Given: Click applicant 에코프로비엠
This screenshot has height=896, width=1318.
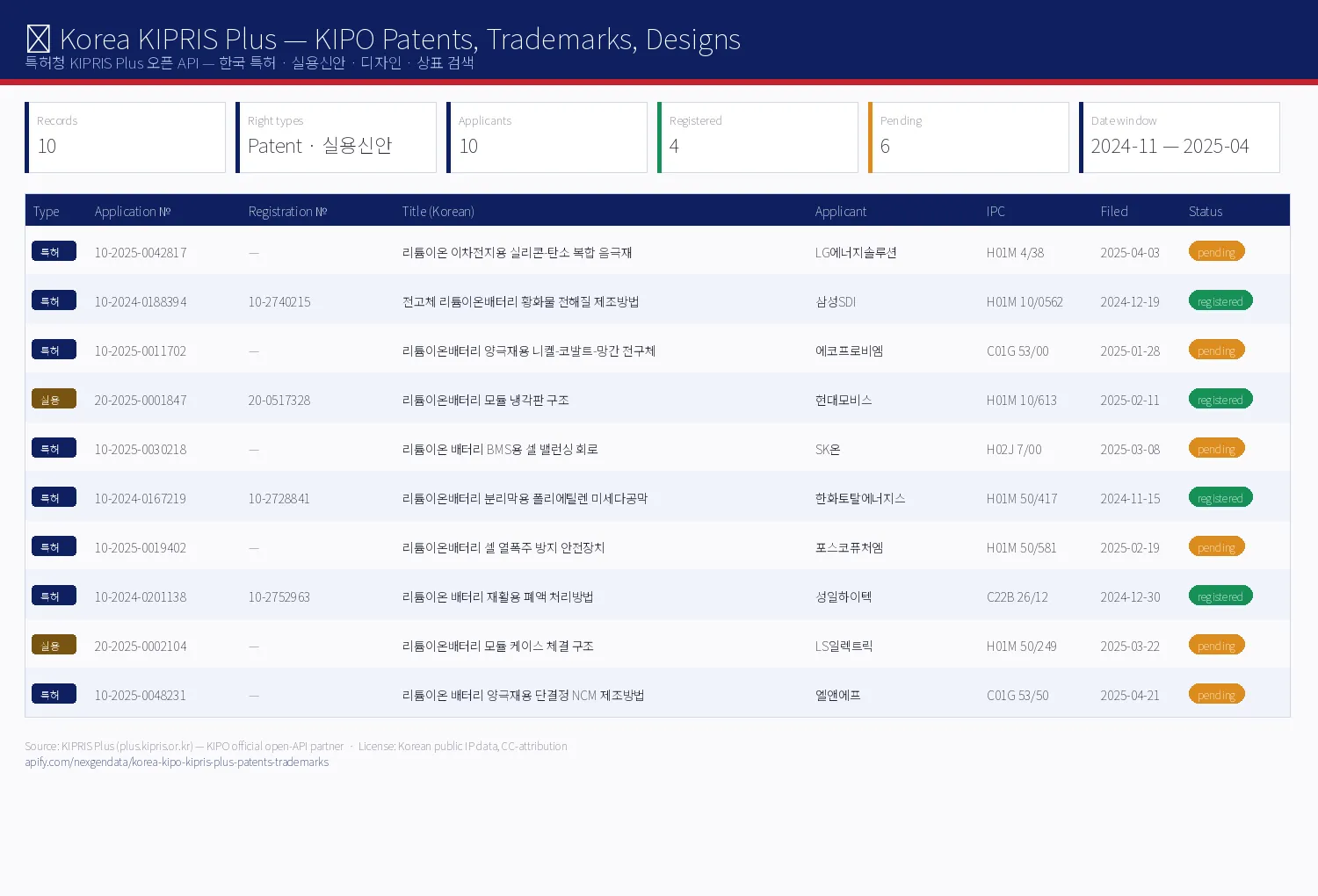Looking at the screenshot, I should [x=849, y=351].
